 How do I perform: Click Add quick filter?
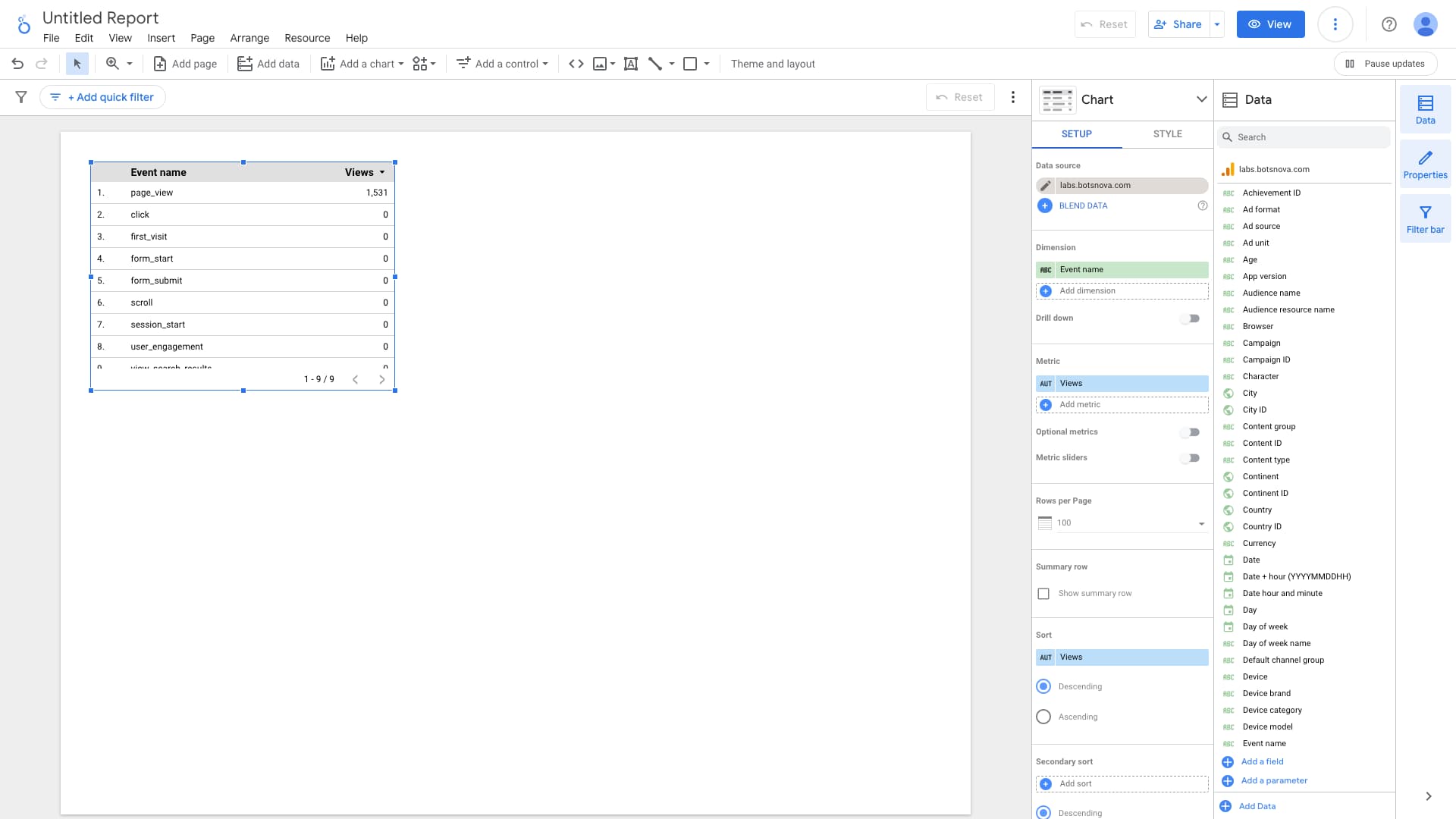click(x=102, y=97)
